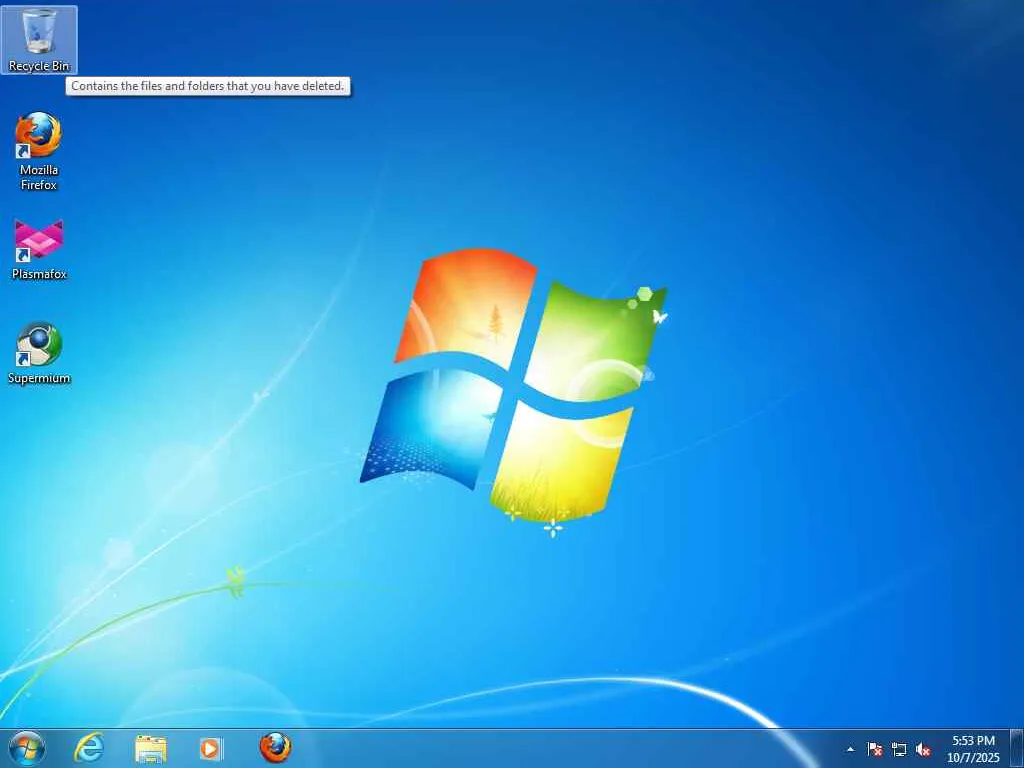Image resolution: width=1024 pixels, height=768 pixels.
Task: Launch Windows Media Player from the taskbar
Action: [x=211, y=748]
